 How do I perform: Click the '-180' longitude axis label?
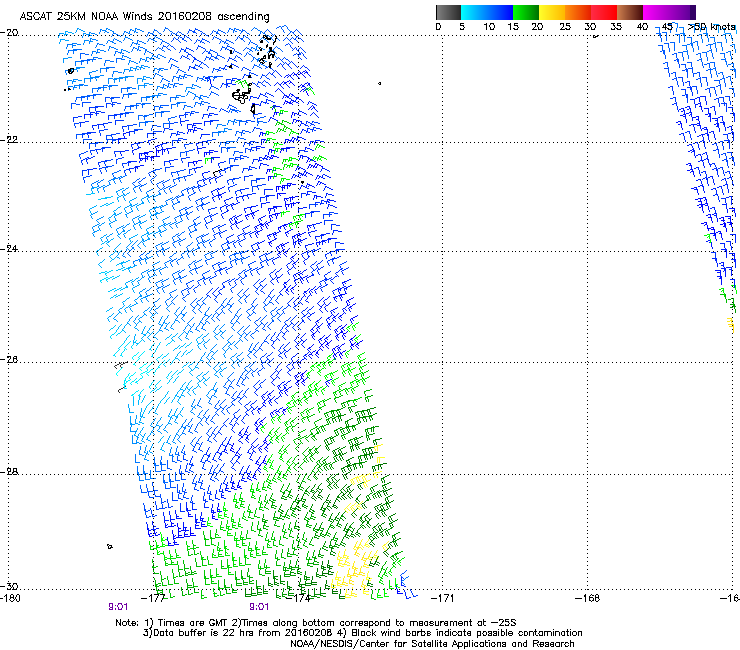click(x=10, y=598)
